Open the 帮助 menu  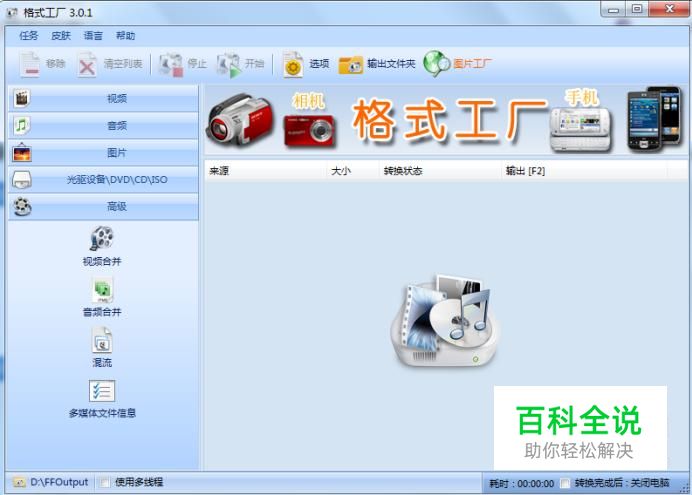[125, 36]
